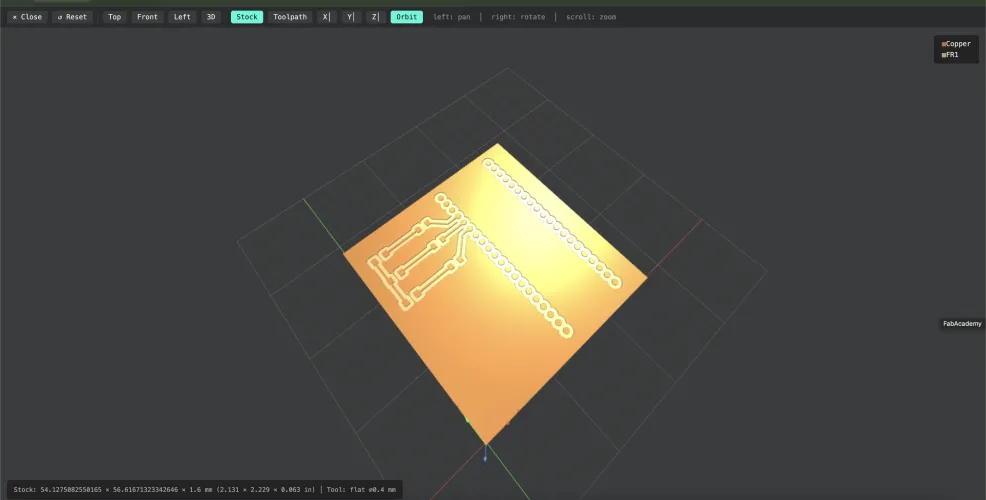986x500 pixels.
Task: Toggle Stock display off
Action: (x=246, y=17)
